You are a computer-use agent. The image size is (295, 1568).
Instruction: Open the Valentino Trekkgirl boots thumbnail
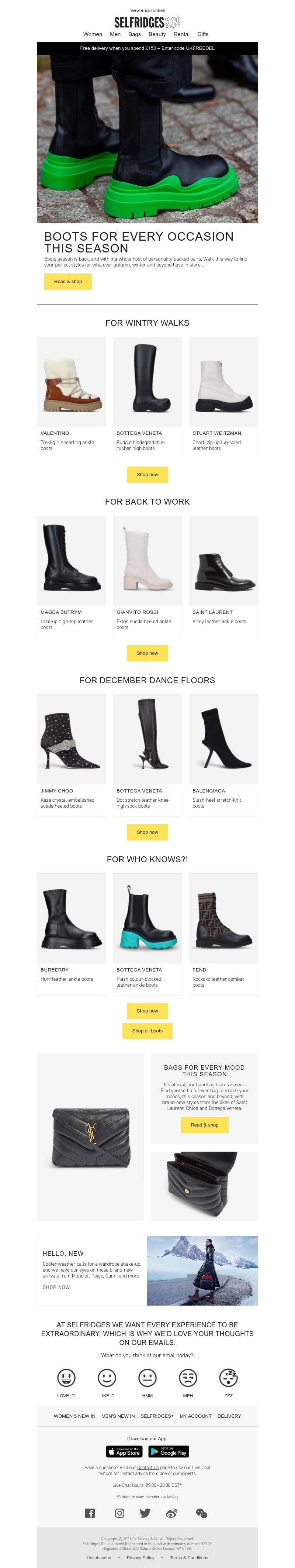(71, 382)
